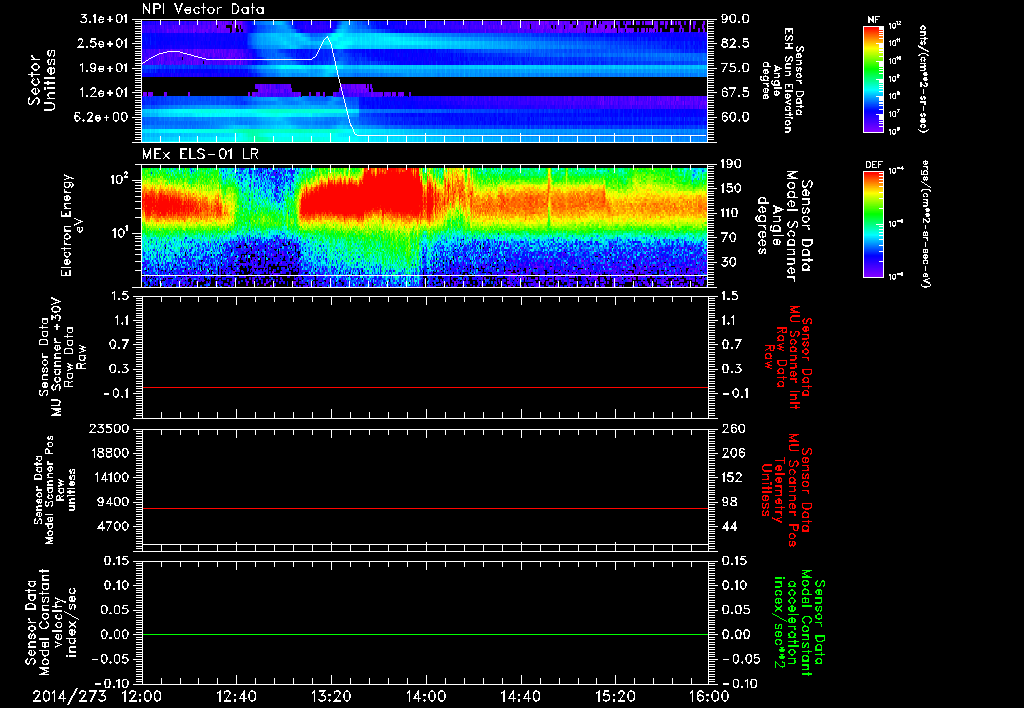Click the "82.5" Sun Elevation tick label
This screenshot has width=1024, height=708.
735,43
